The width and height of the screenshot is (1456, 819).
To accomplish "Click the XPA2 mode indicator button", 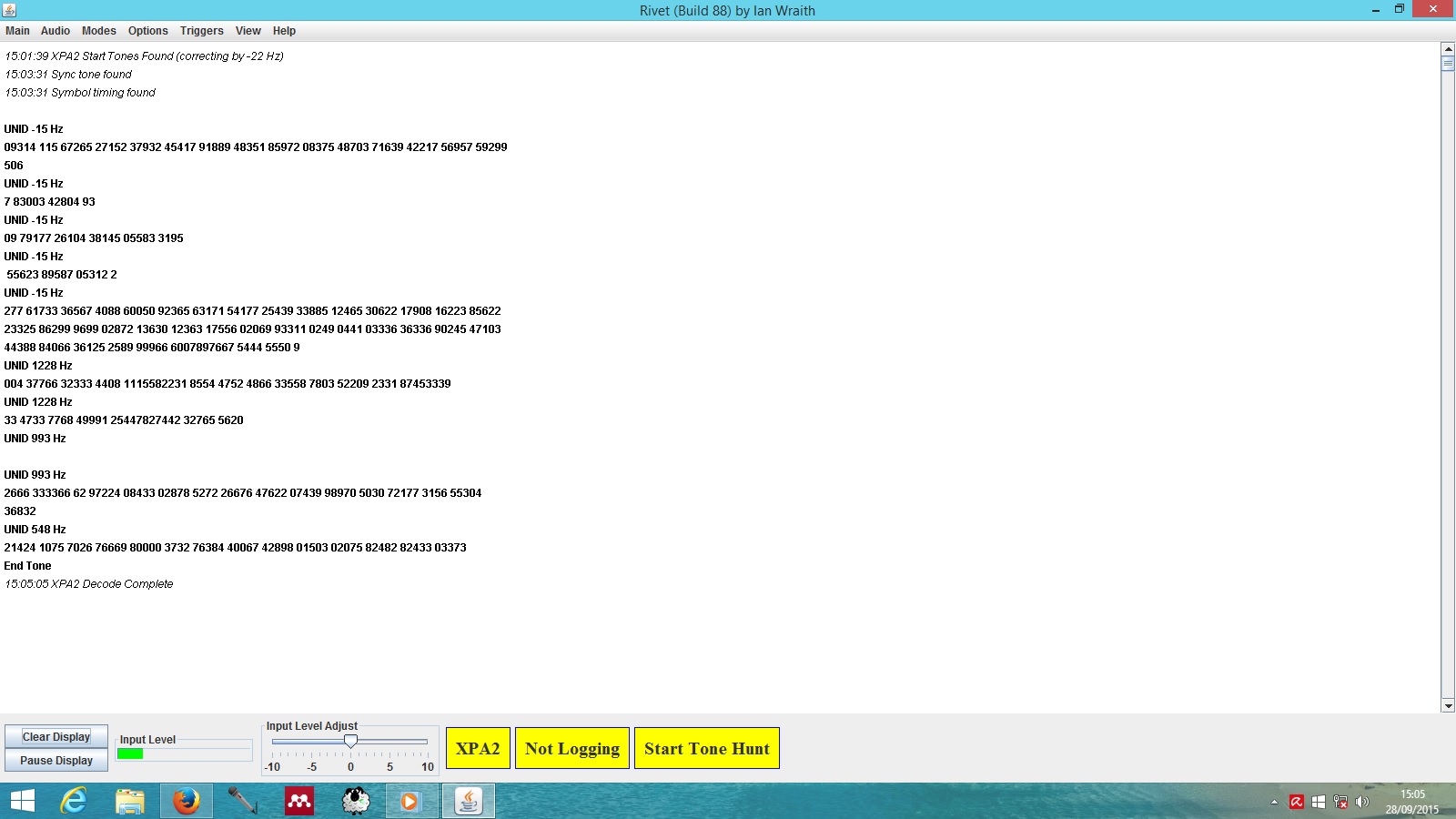I will pyautogui.click(x=478, y=748).
